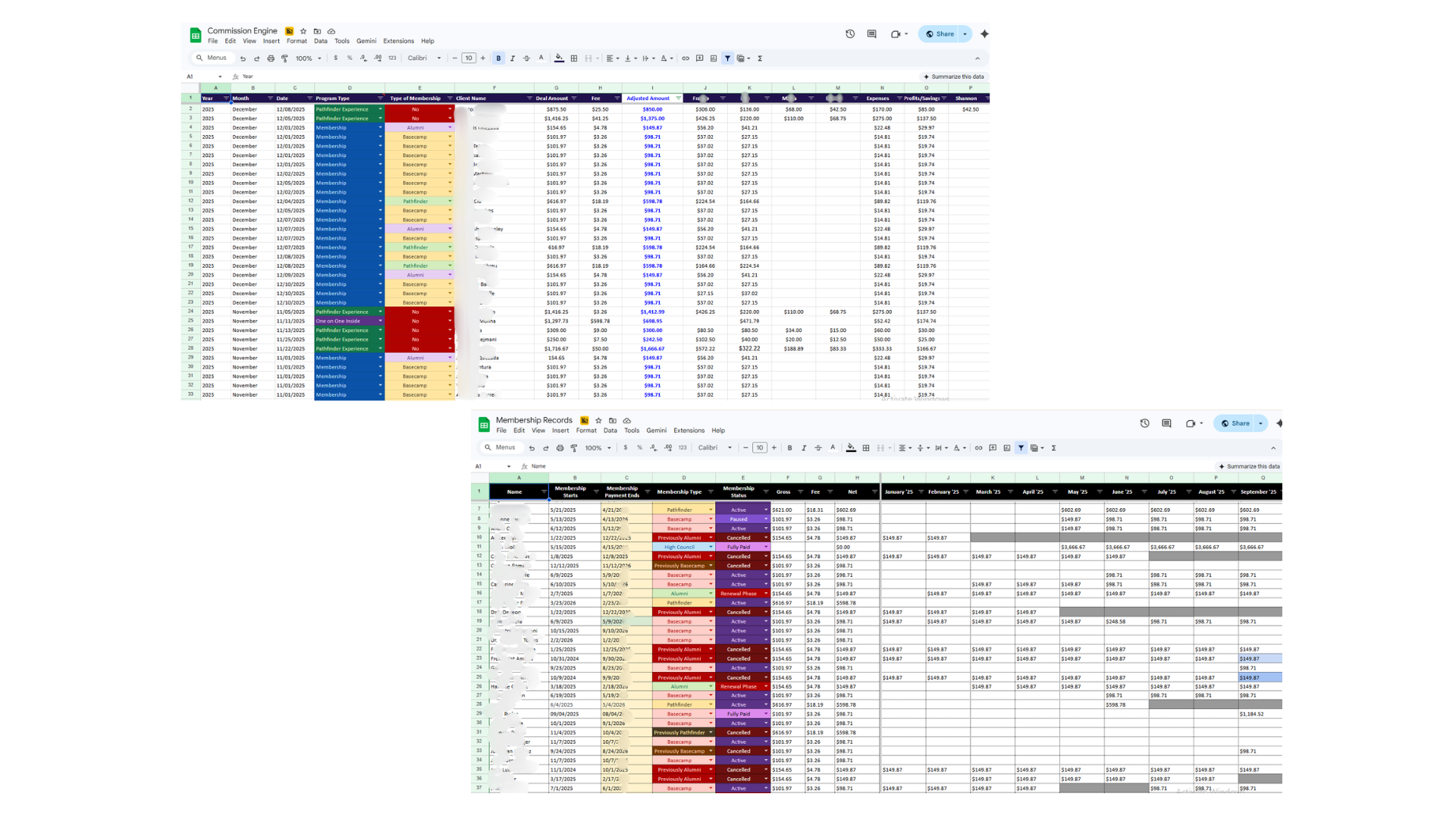Open the fill color picker in Commission Engine
Viewport: 1456px width, 819px height.
(x=559, y=58)
